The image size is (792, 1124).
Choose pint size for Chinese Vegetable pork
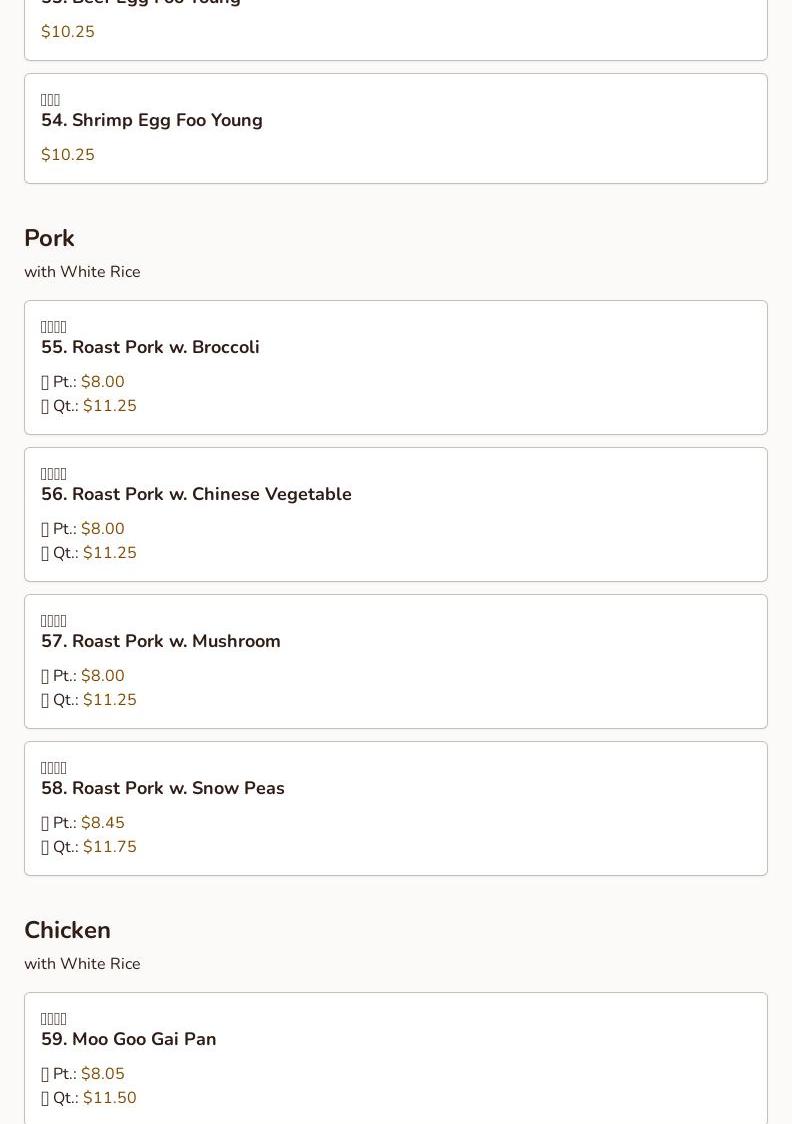[x=102, y=529]
